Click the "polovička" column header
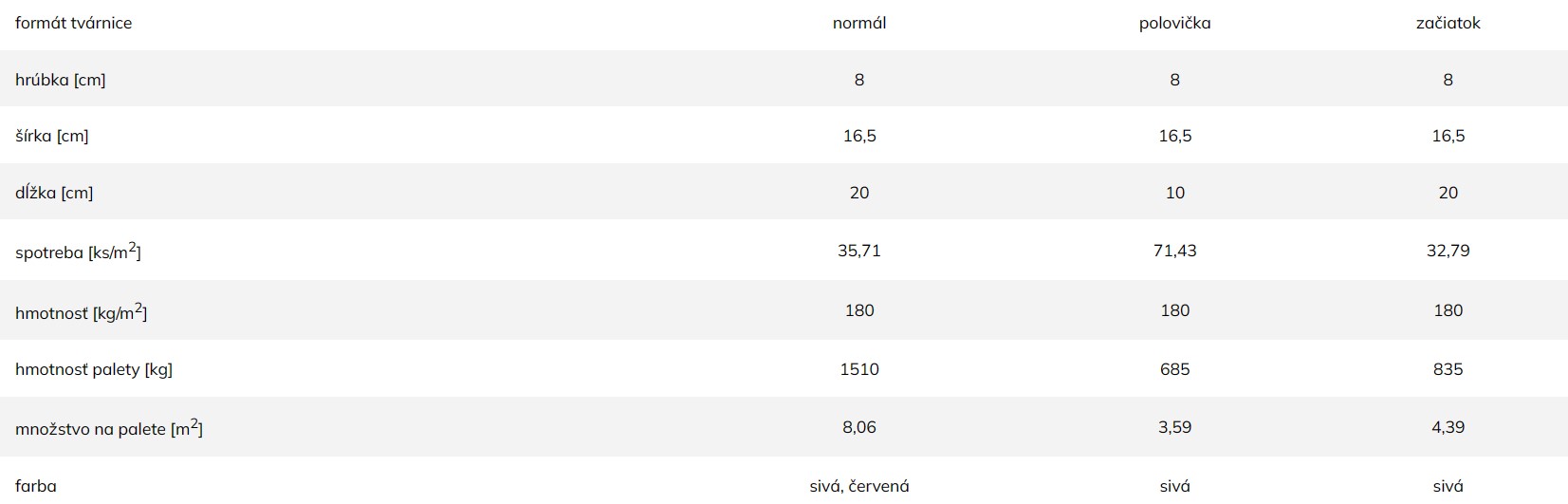This screenshot has height=504, width=1568. click(1174, 24)
